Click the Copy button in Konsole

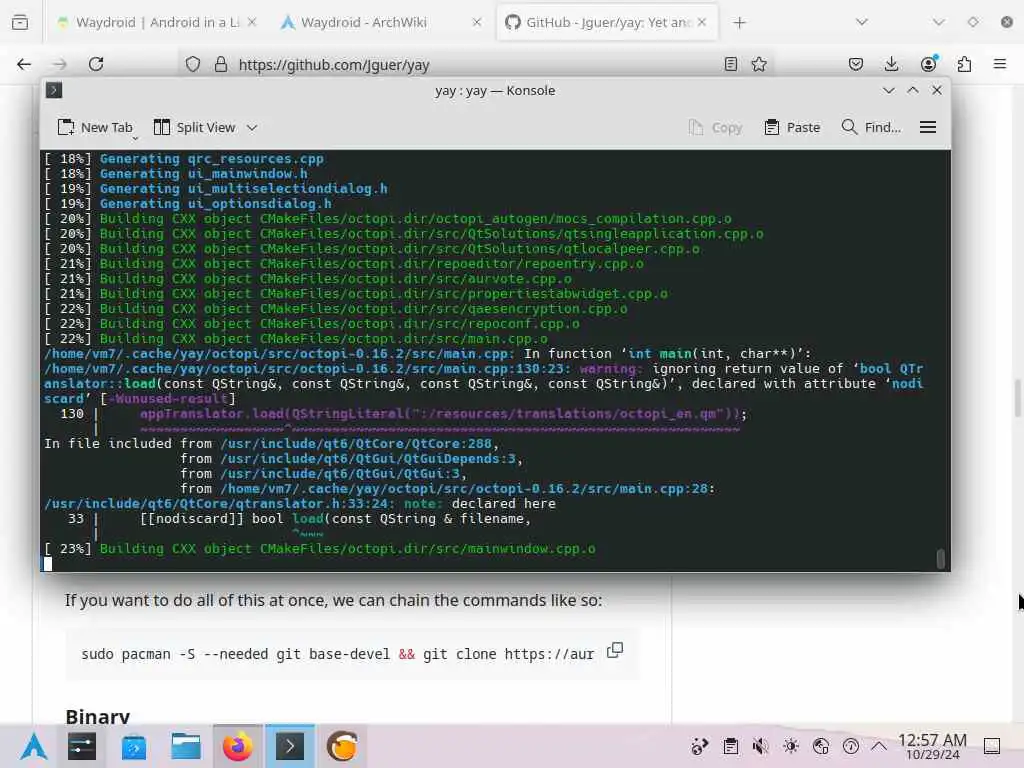click(x=716, y=127)
